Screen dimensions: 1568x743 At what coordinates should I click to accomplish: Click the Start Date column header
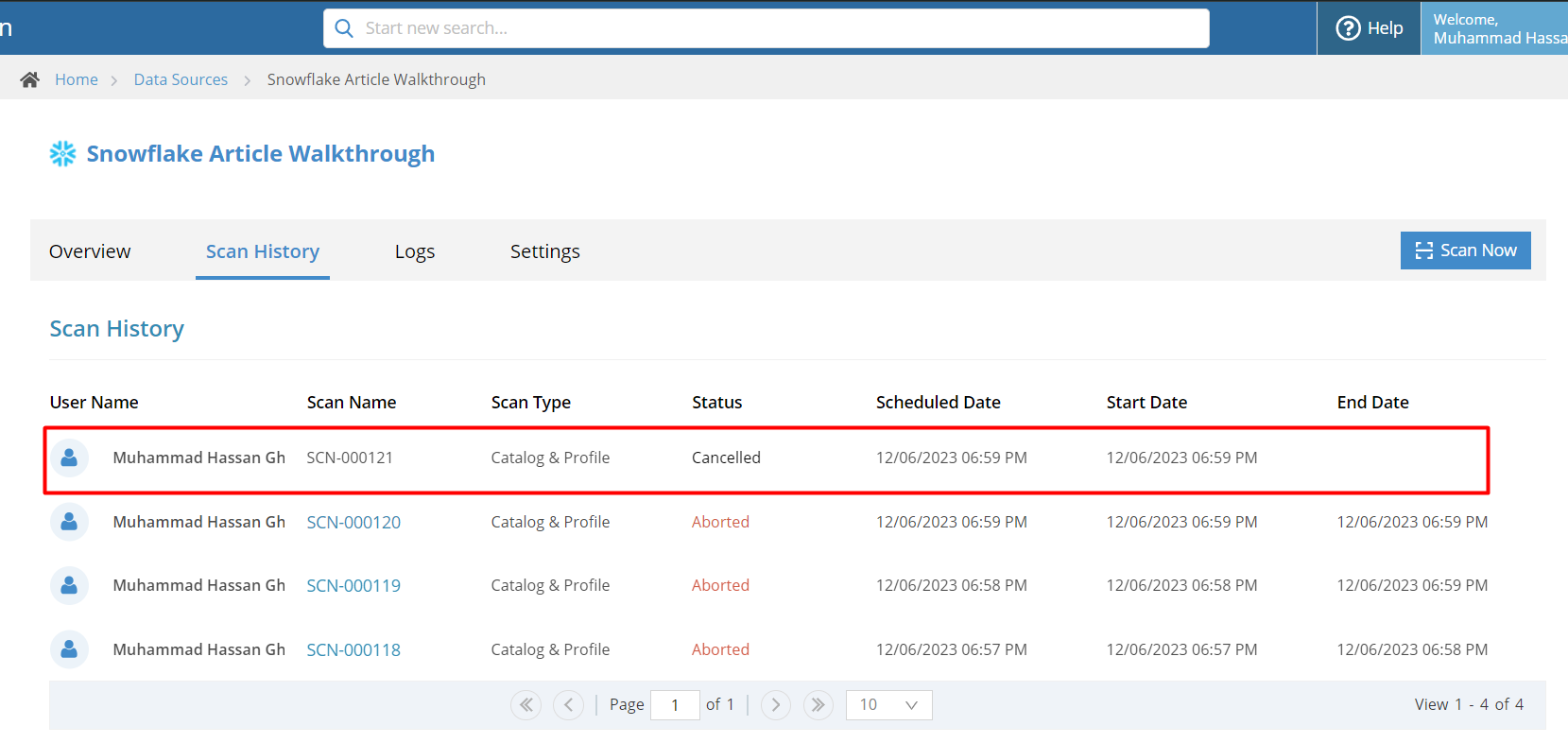coord(1147,402)
